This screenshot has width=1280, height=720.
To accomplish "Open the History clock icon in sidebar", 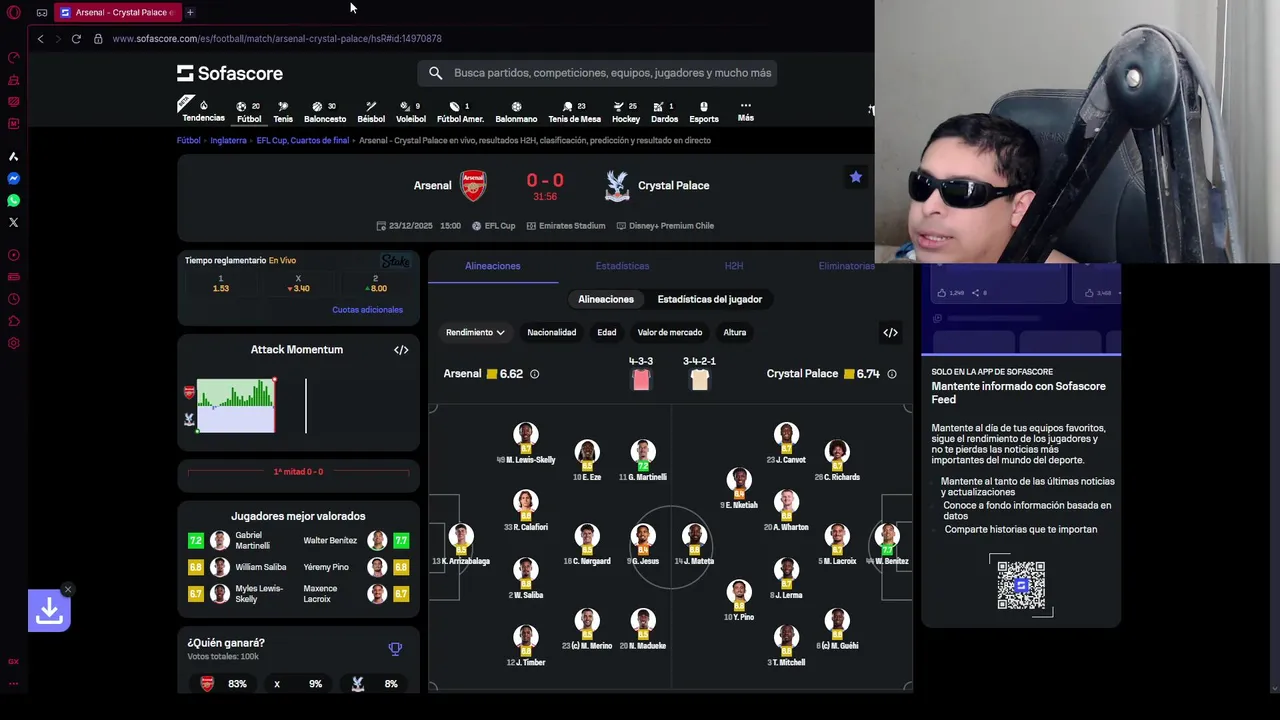I will click(14, 299).
